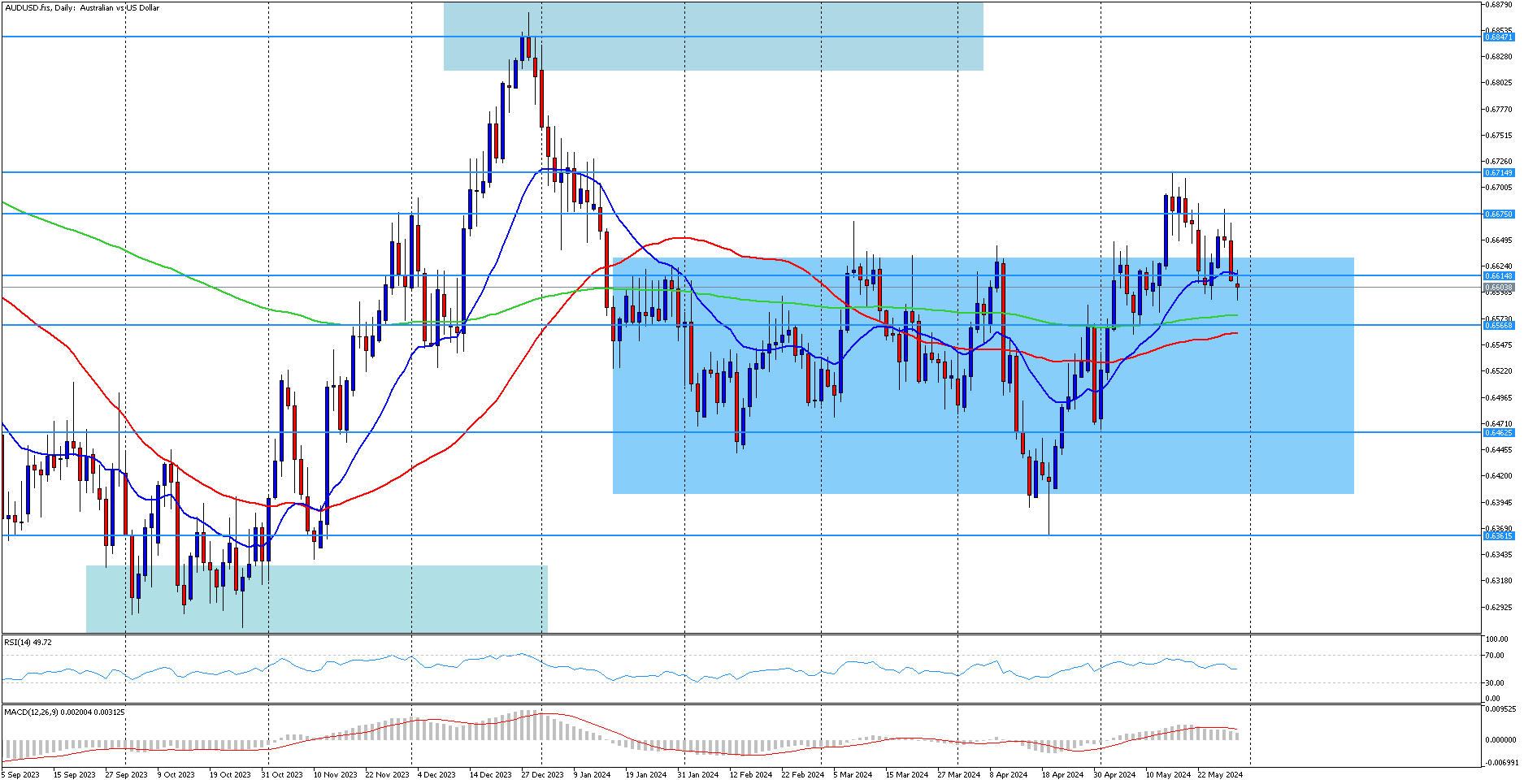
Task: Click the 27 Sep 2023 date label
Action: point(126,775)
